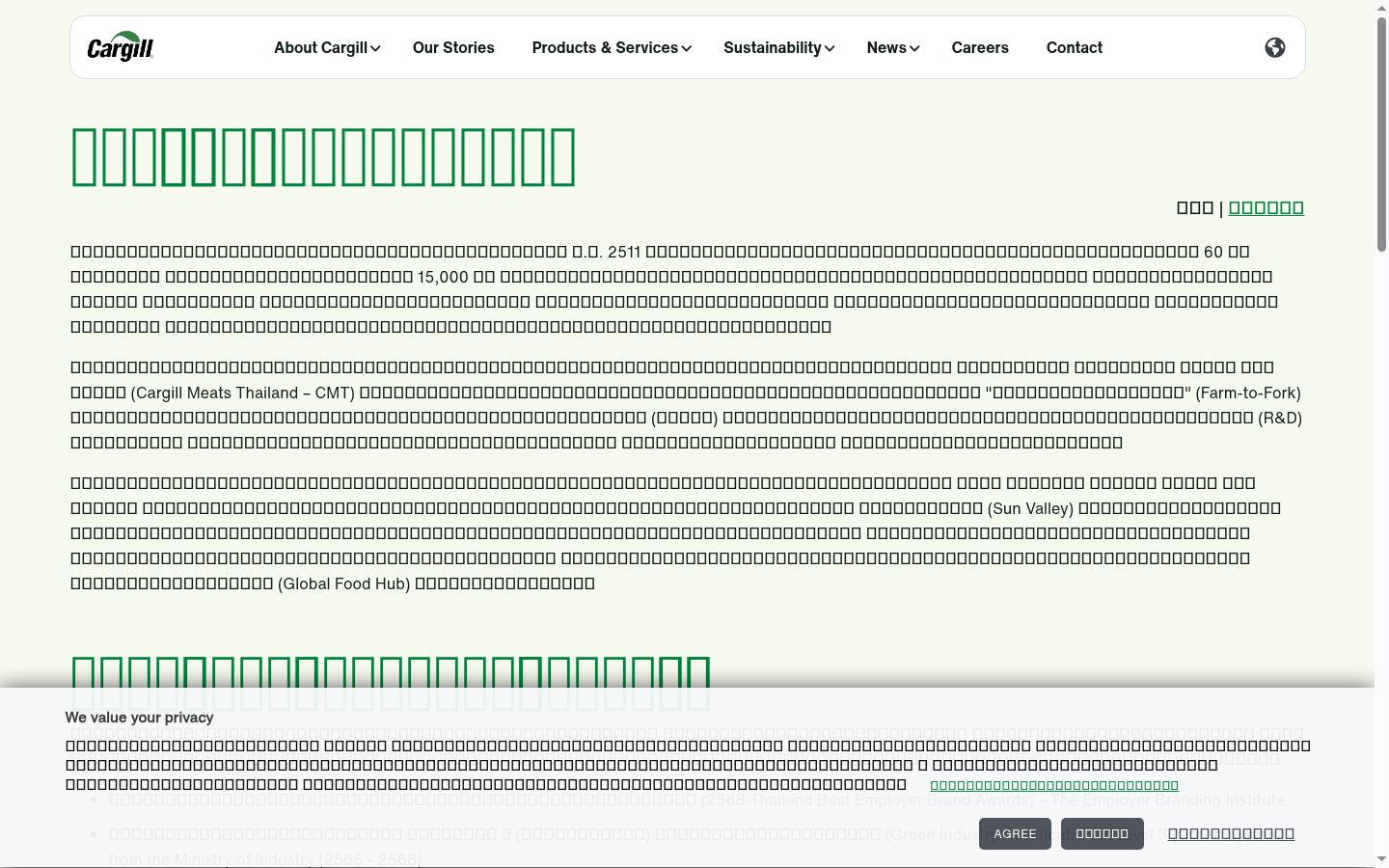Viewport: 1389px width, 868px height.
Task: Switch language via the green underlined heading link
Action: point(1266,207)
